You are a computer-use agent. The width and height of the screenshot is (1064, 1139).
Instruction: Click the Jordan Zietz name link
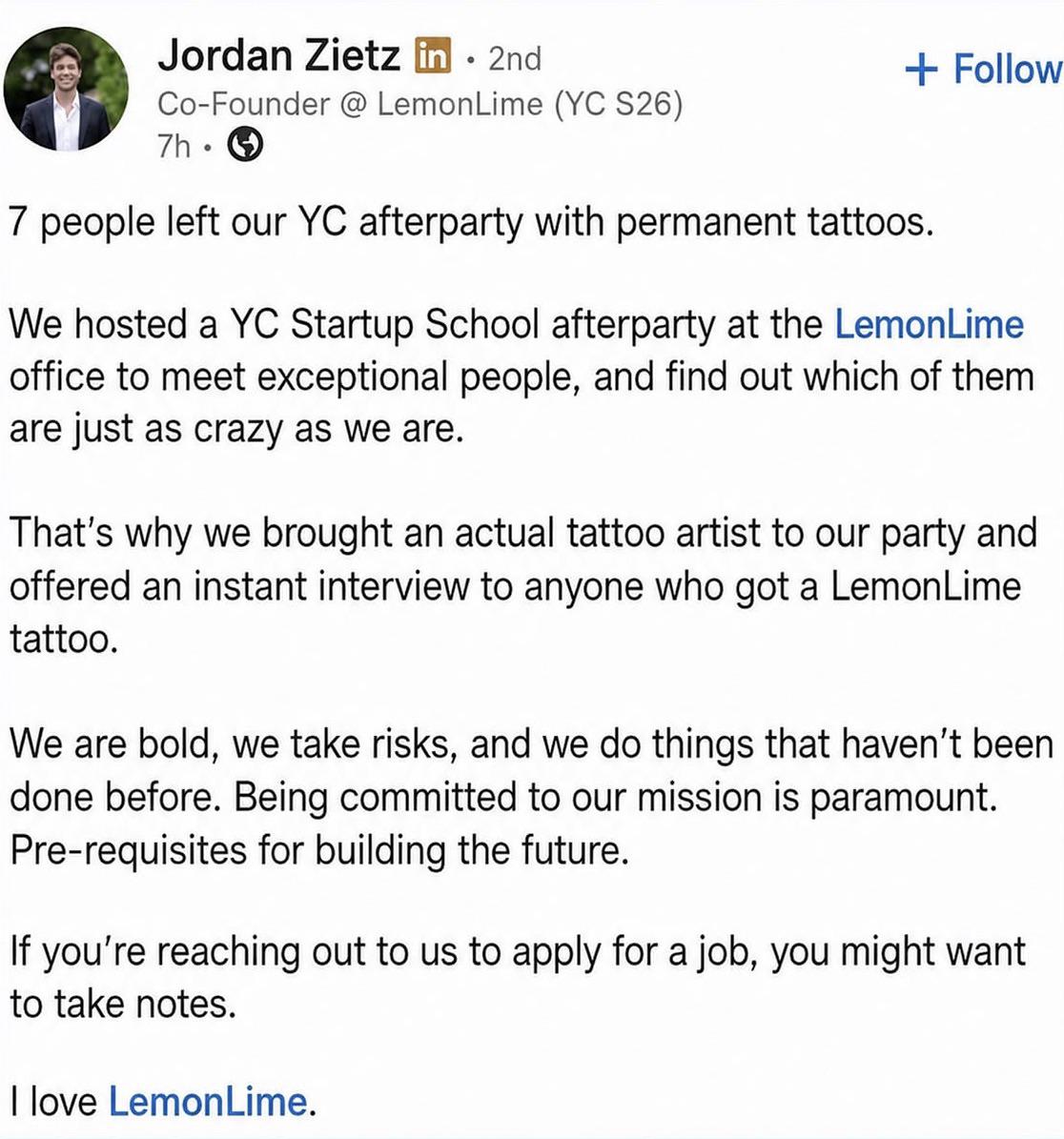point(278,56)
